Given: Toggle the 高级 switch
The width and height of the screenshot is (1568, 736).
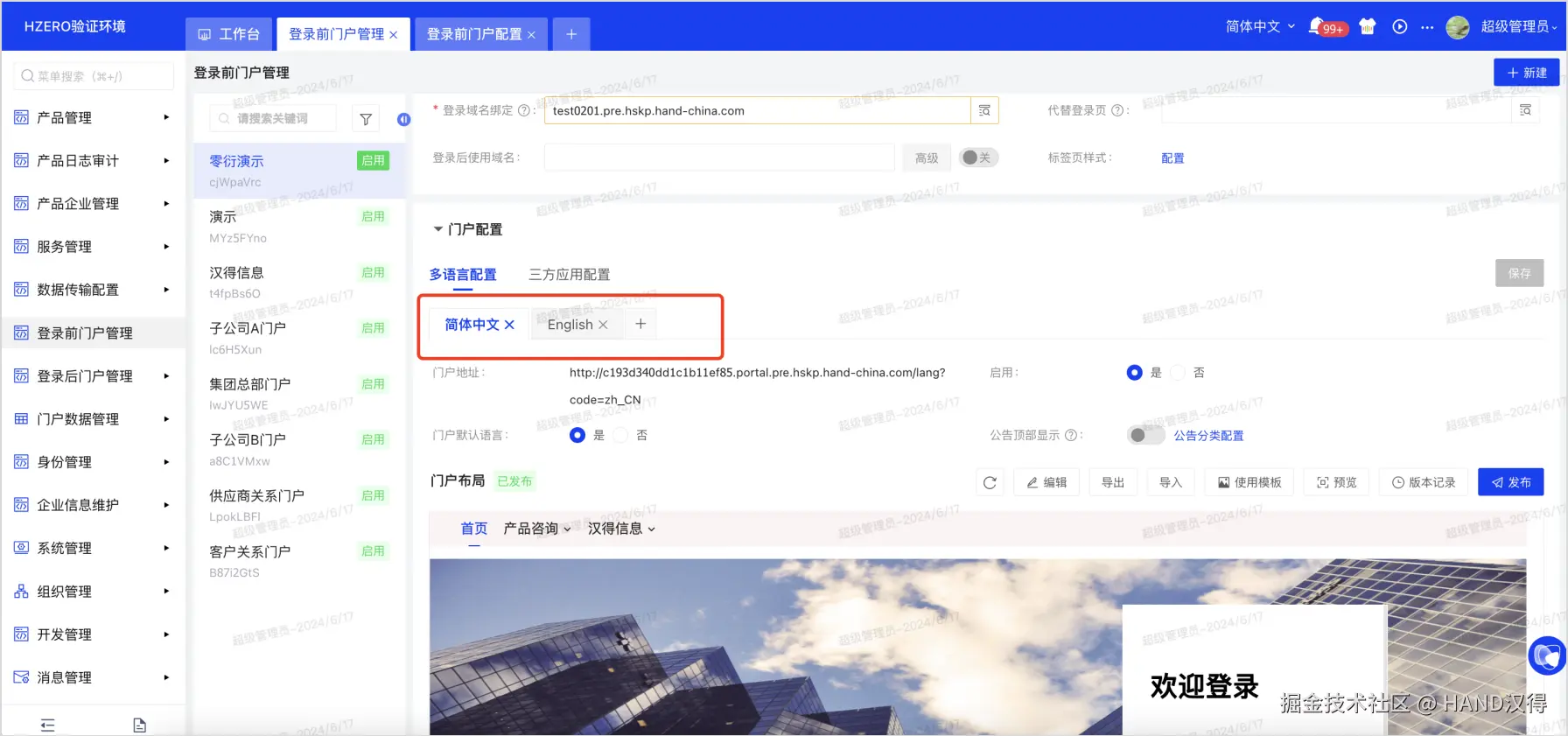Looking at the screenshot, I should point(978,158).
